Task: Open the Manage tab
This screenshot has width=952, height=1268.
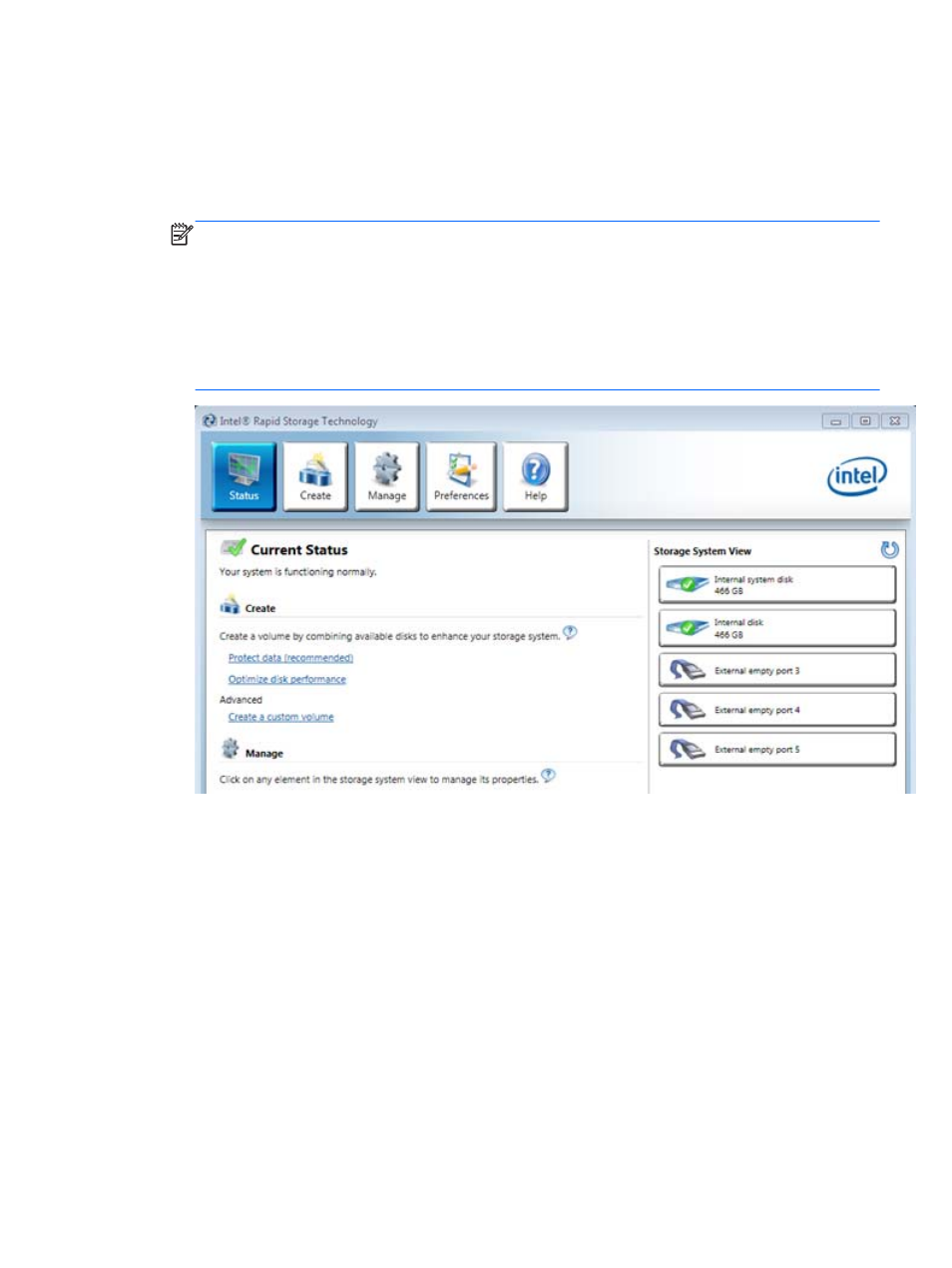Action: [386, 476]
